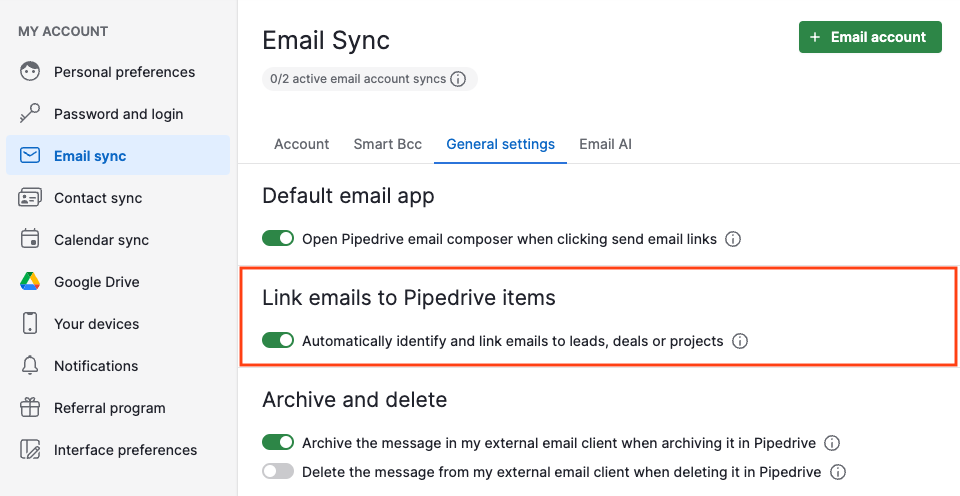The height and width of the screenshot is (496, 960).
Task: Open Calendar sync calendar icon
Action: (29, 239)
